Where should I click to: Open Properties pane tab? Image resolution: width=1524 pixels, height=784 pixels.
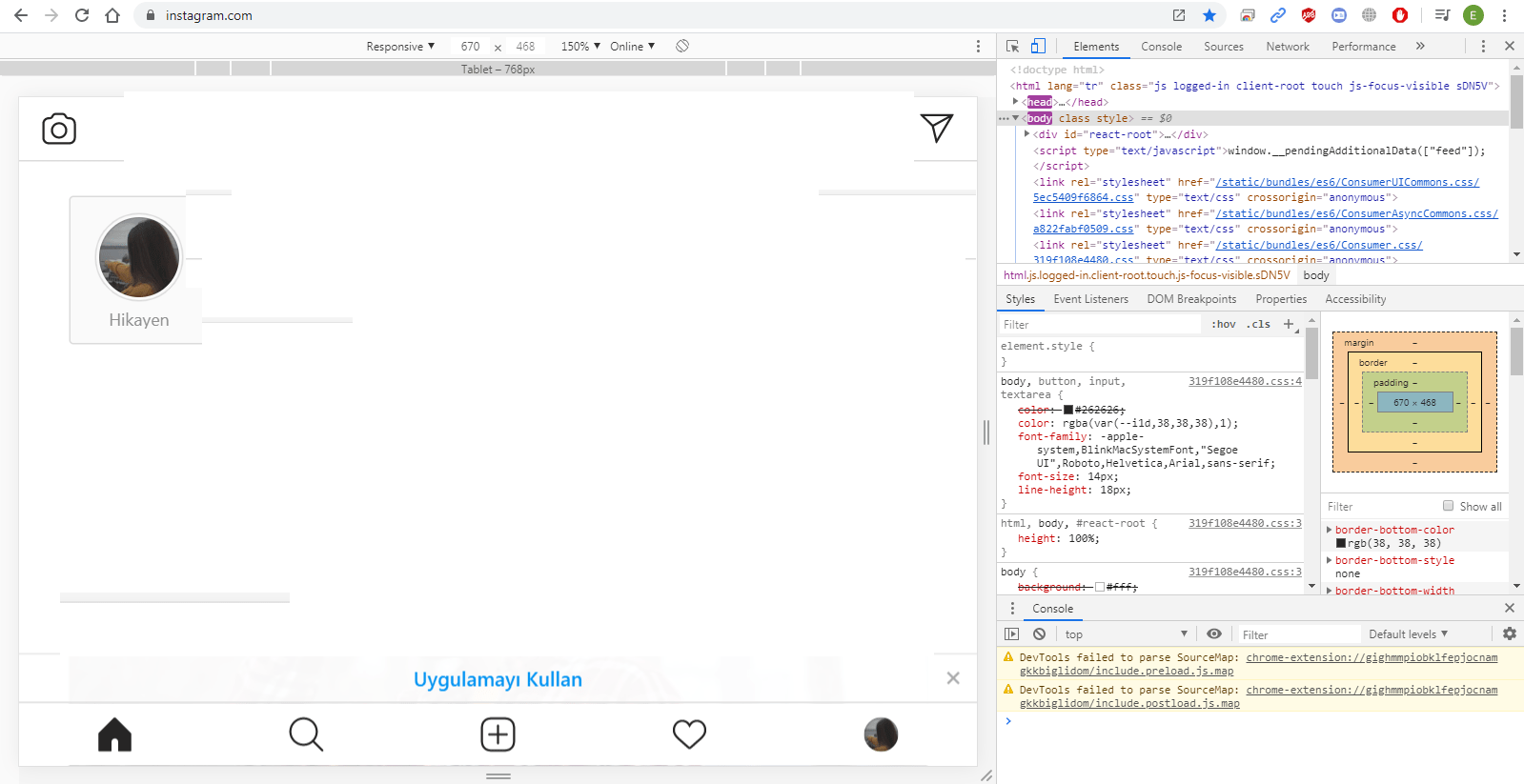[1281, 299]
